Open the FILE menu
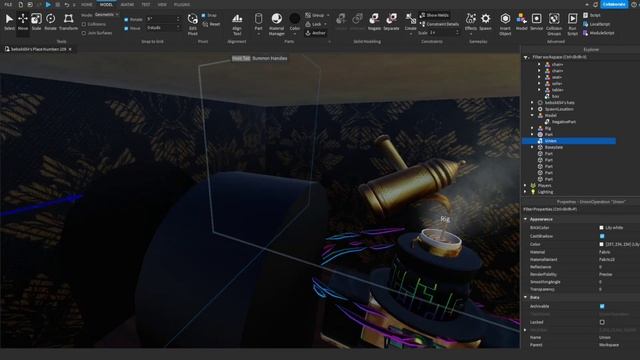This screenshot has height=360, width=640. [x=8, y=4]
